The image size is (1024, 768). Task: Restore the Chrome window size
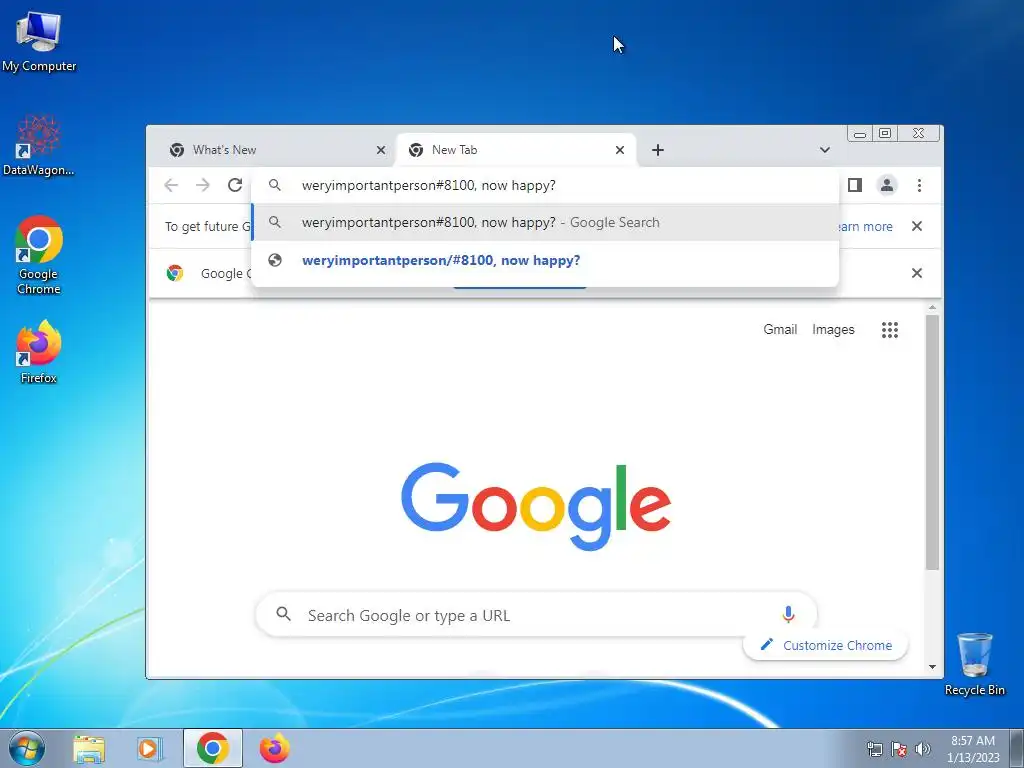[x=885, y=134]
